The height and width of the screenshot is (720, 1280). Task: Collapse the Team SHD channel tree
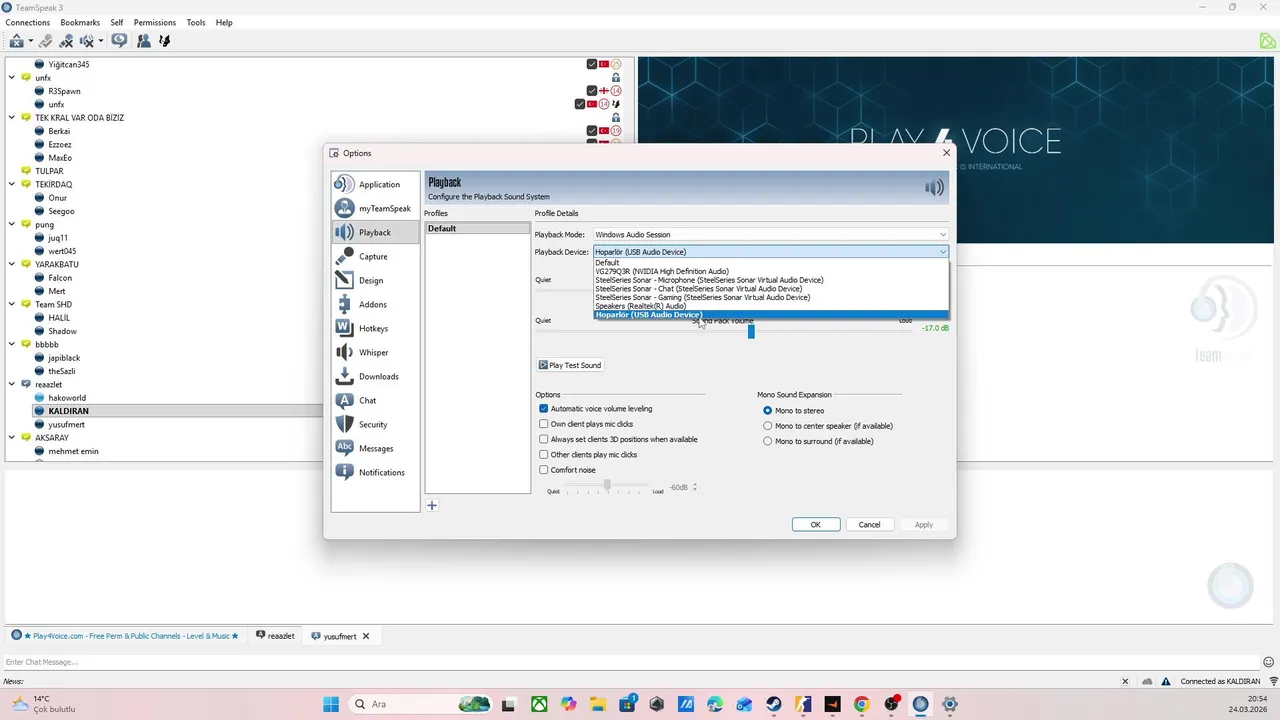point(13,304)
